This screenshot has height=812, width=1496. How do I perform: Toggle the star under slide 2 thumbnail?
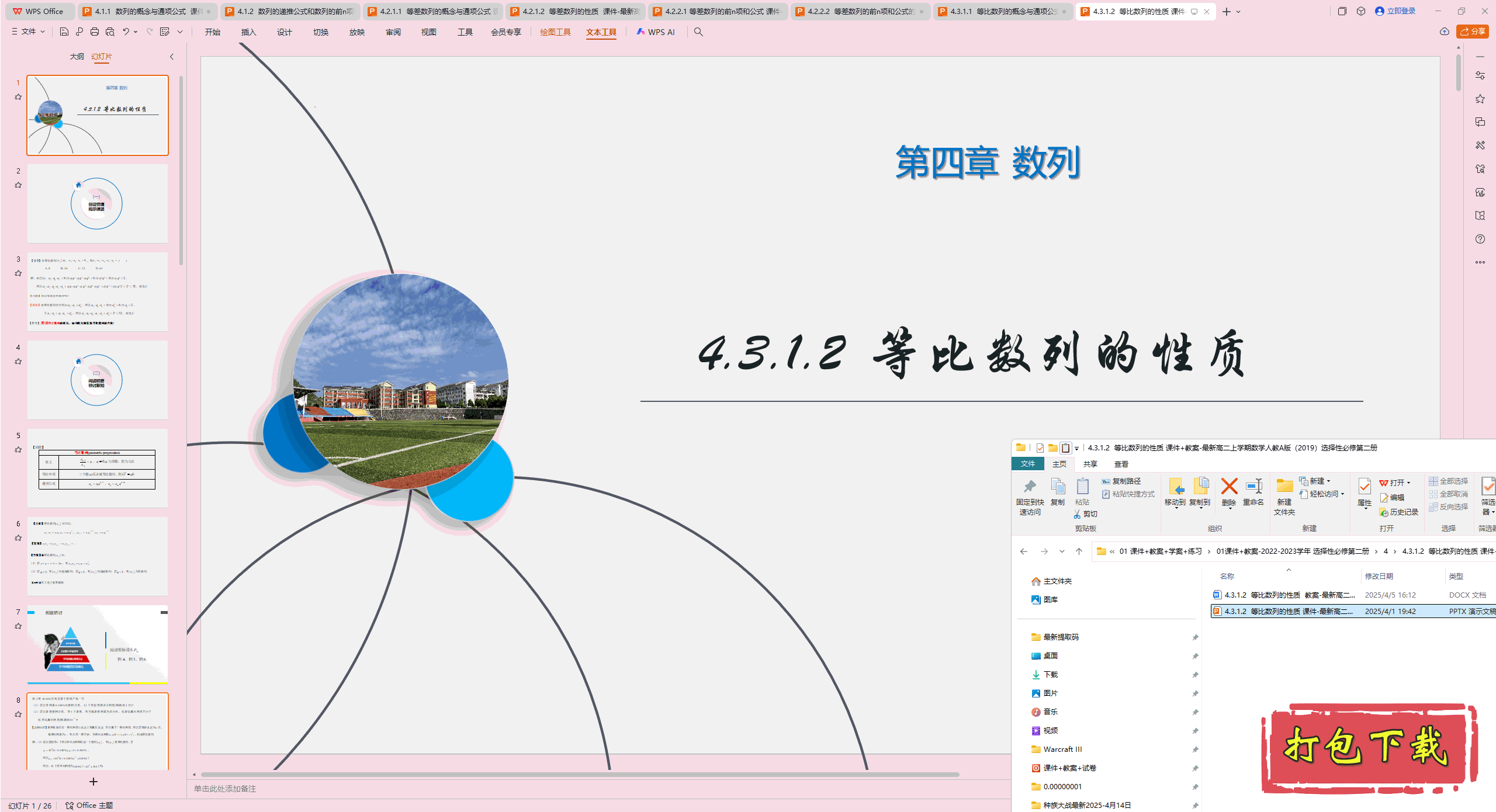(18, 185)
